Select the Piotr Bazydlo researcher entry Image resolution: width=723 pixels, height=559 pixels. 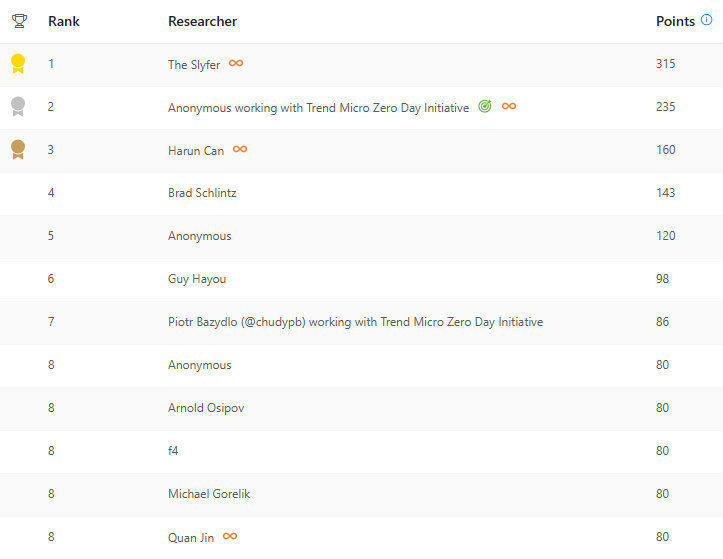pos(355,322)
